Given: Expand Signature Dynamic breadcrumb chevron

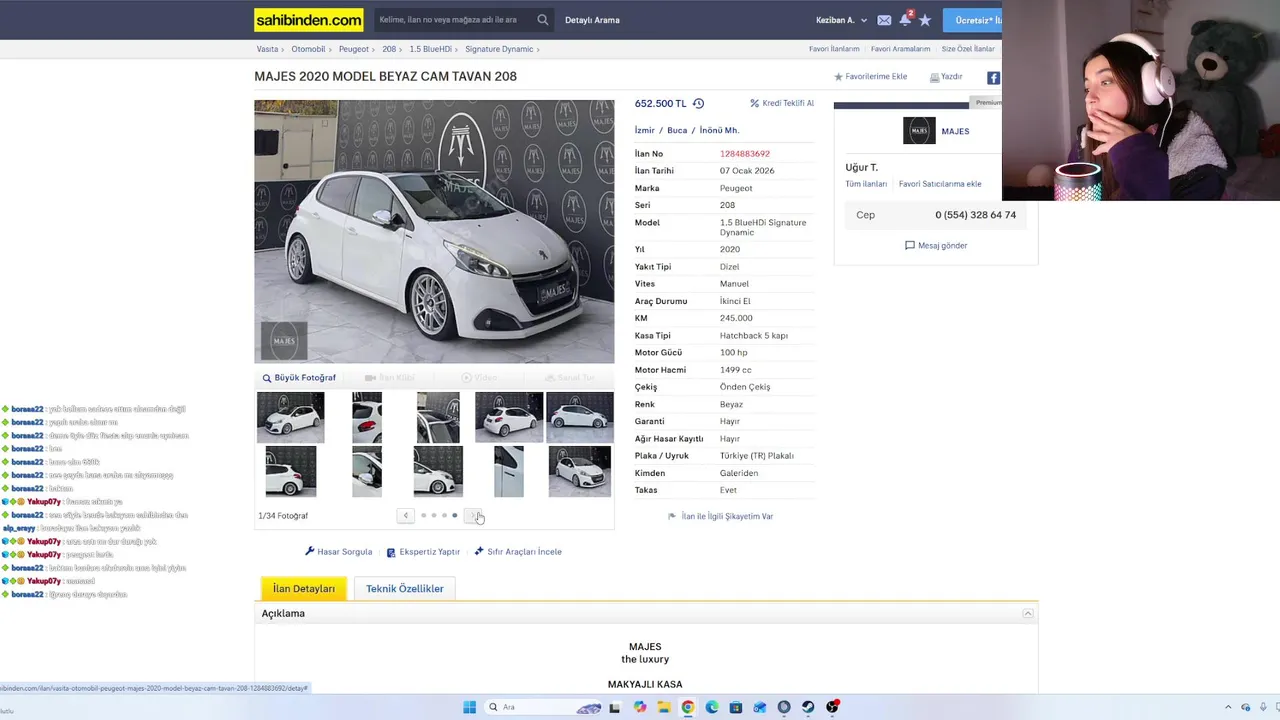Looking at the screenshot, I should 538,49.
